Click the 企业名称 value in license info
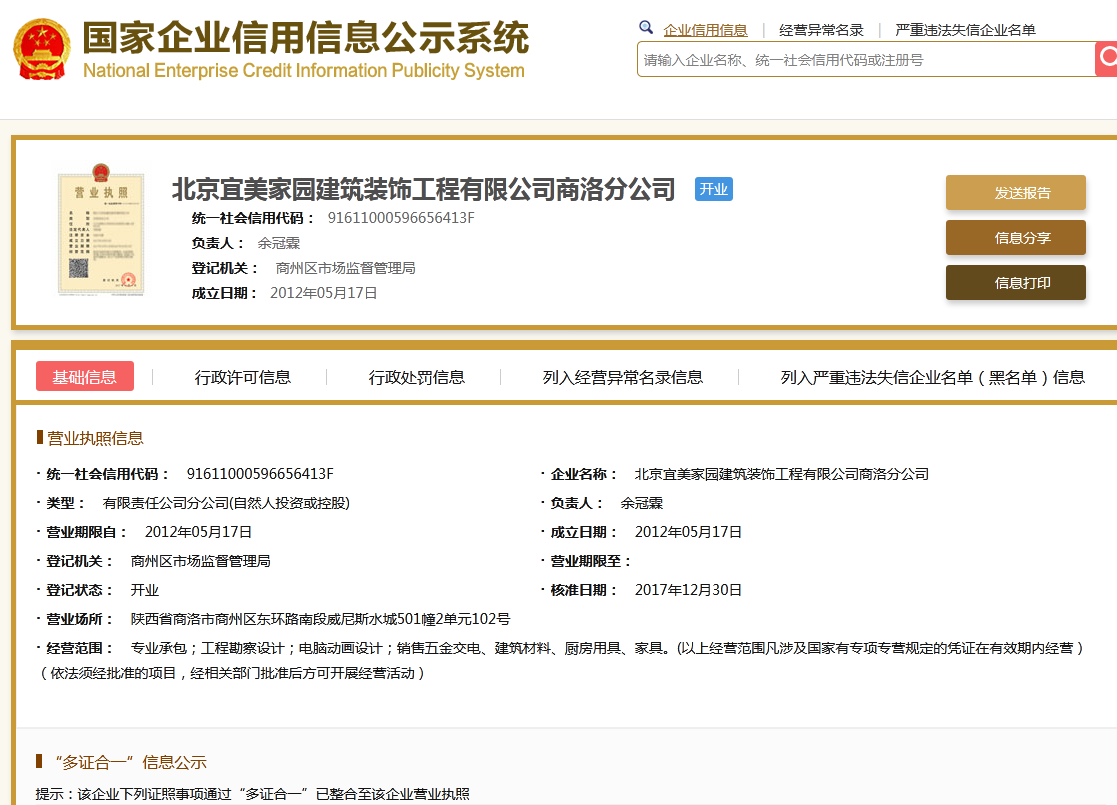 click(x=781, y=474)
